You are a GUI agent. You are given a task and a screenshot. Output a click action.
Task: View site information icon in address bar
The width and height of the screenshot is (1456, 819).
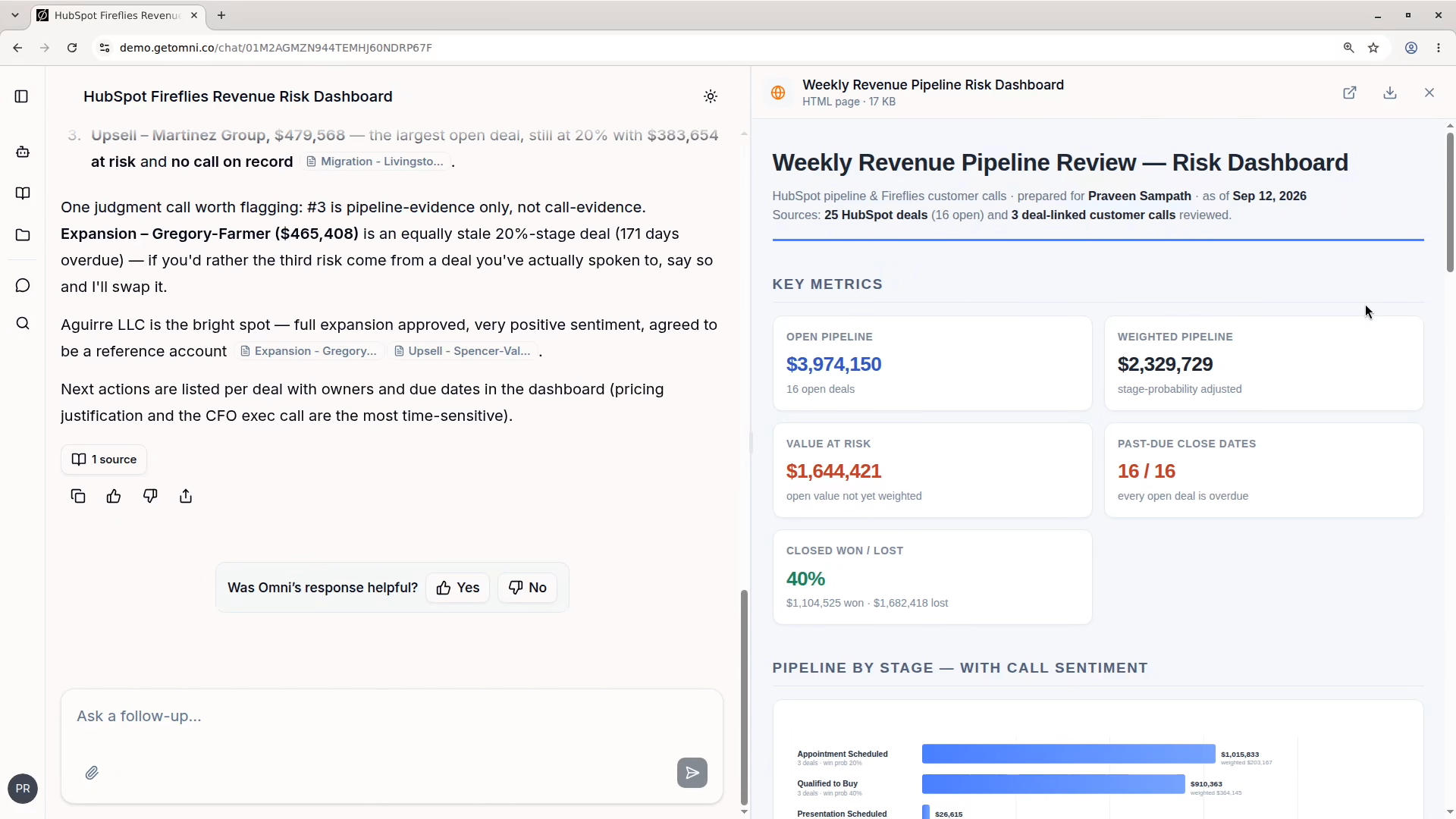105,48
